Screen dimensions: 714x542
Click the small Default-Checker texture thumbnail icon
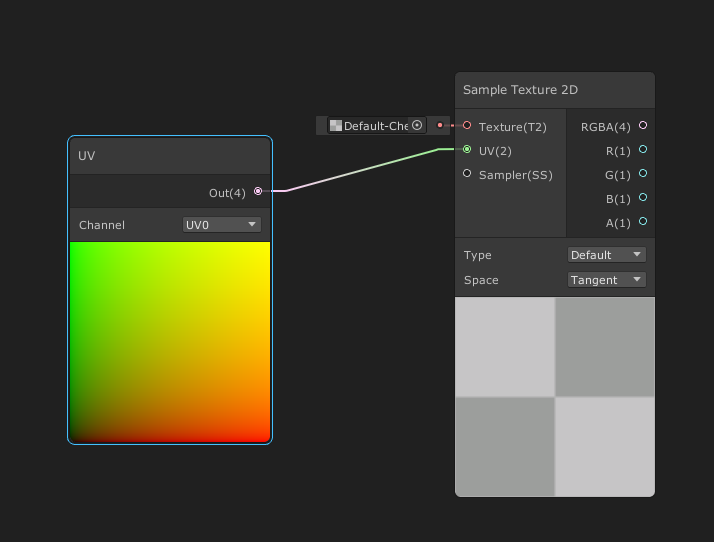coord(336,126)
